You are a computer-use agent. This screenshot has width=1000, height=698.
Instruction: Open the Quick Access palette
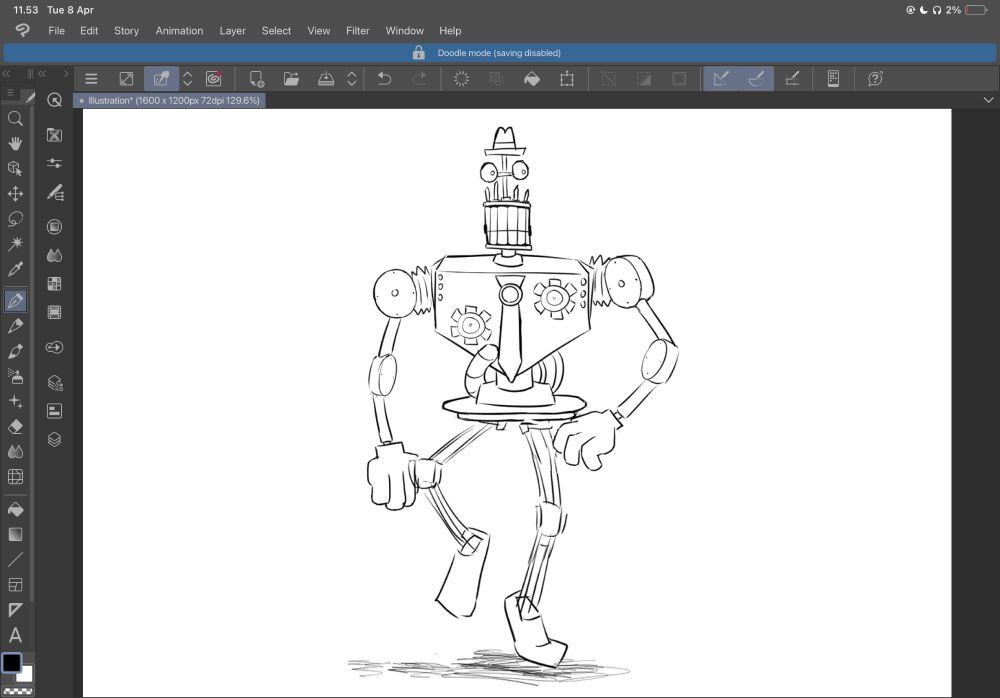click(55, 100)
